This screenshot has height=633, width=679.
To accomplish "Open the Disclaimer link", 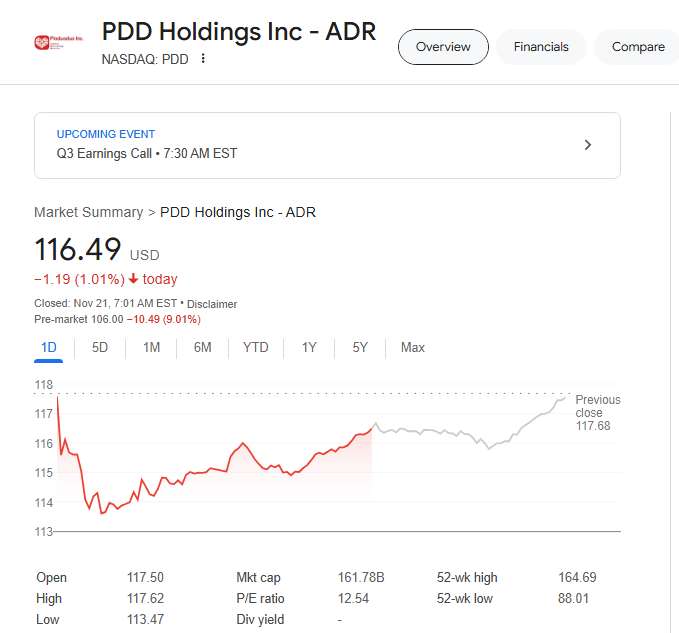I will coord(212,304).
